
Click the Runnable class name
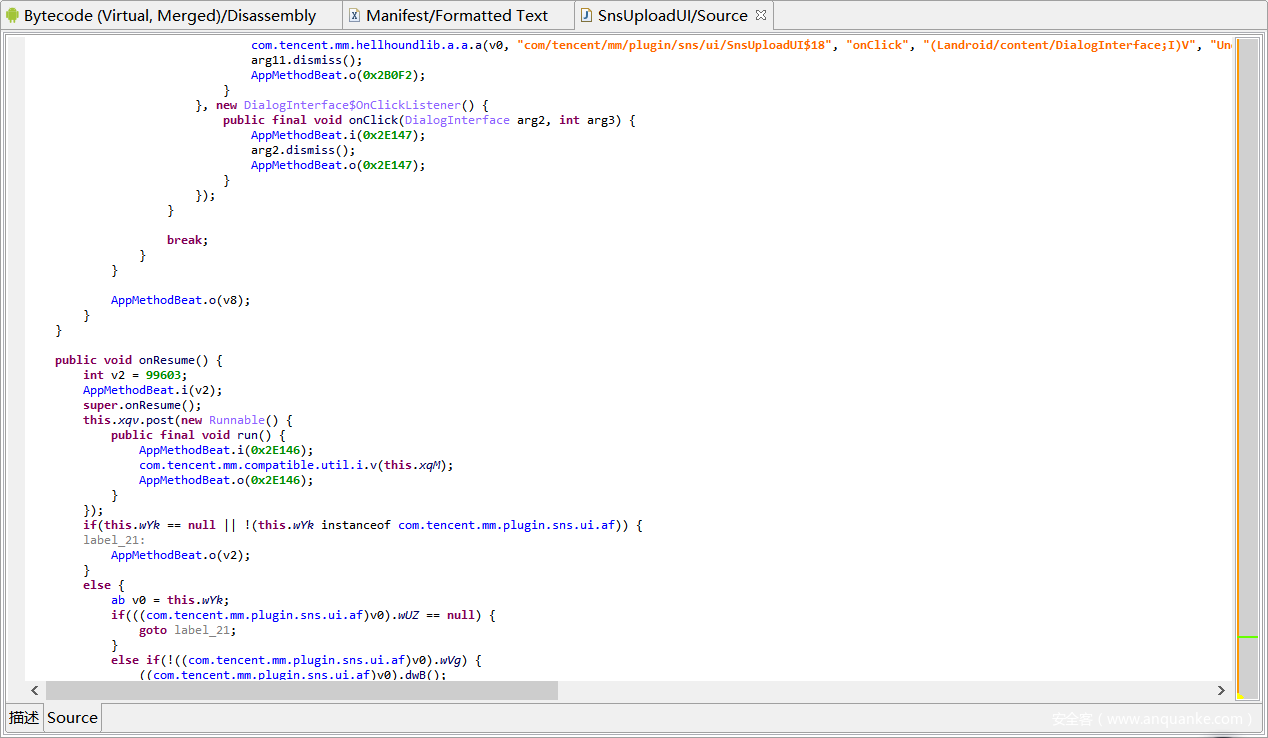(x=236, y=420)
